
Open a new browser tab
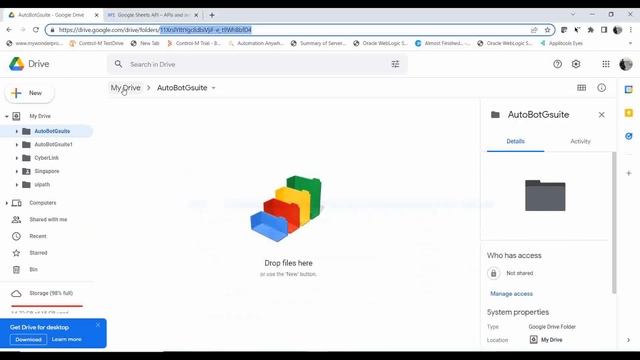click(x=212, y=15)
